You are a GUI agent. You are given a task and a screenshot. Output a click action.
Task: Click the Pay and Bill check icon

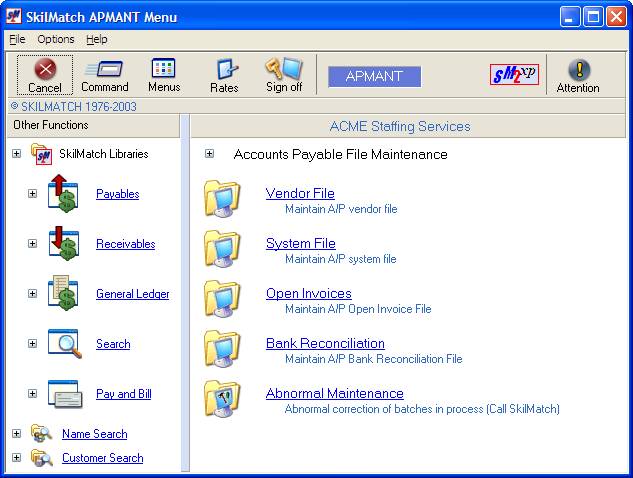(x=65, y=394)
